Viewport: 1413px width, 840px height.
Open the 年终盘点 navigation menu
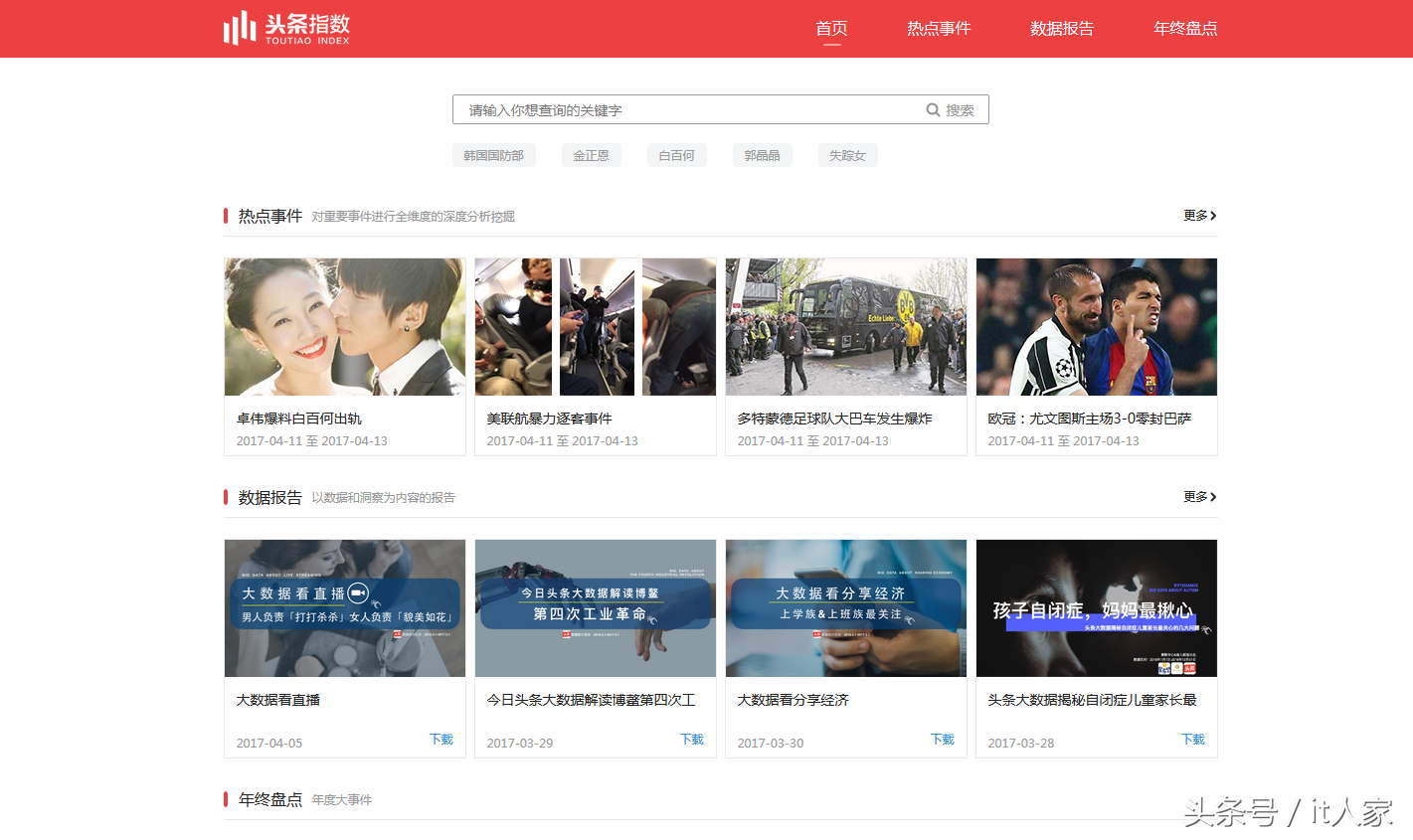click(x=1184, y=29)
